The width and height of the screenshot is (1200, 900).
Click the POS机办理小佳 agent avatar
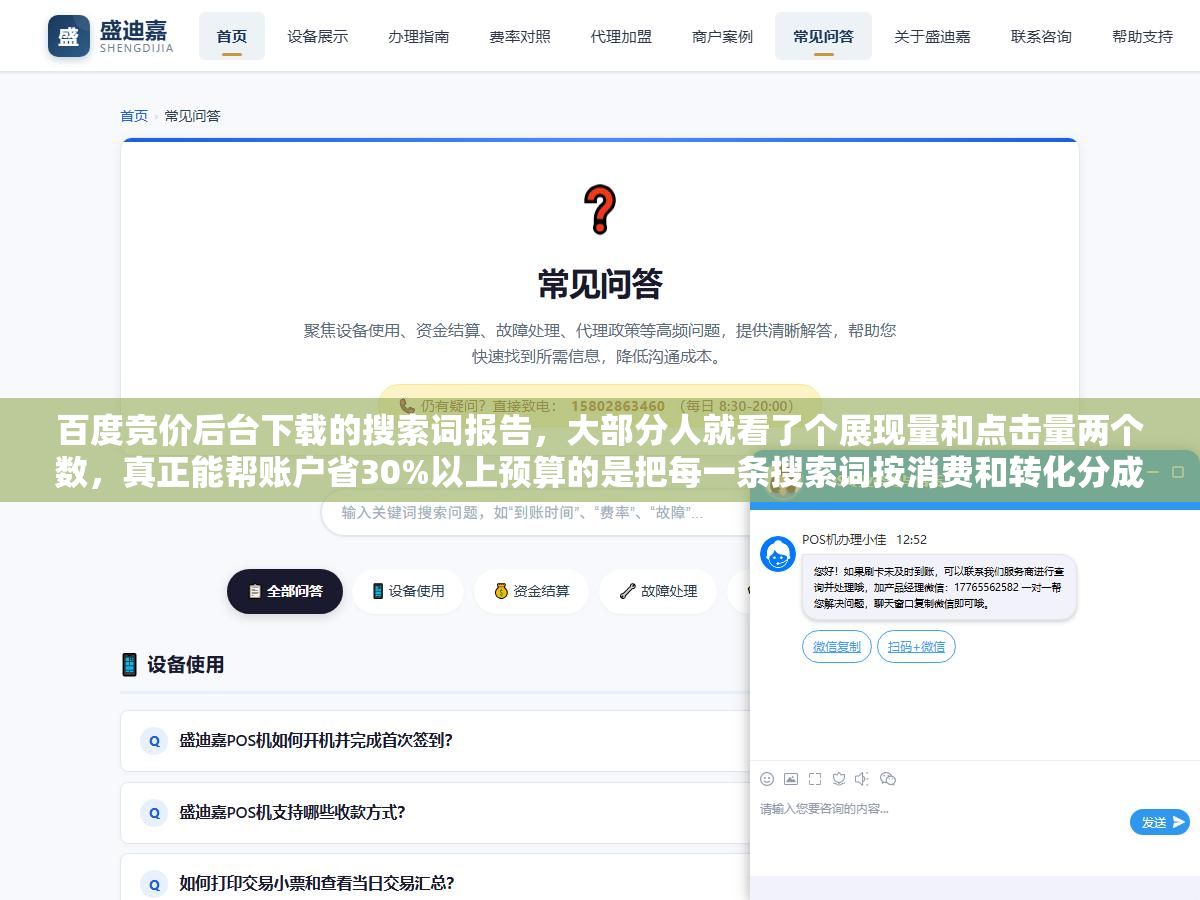tap(778, 554)
